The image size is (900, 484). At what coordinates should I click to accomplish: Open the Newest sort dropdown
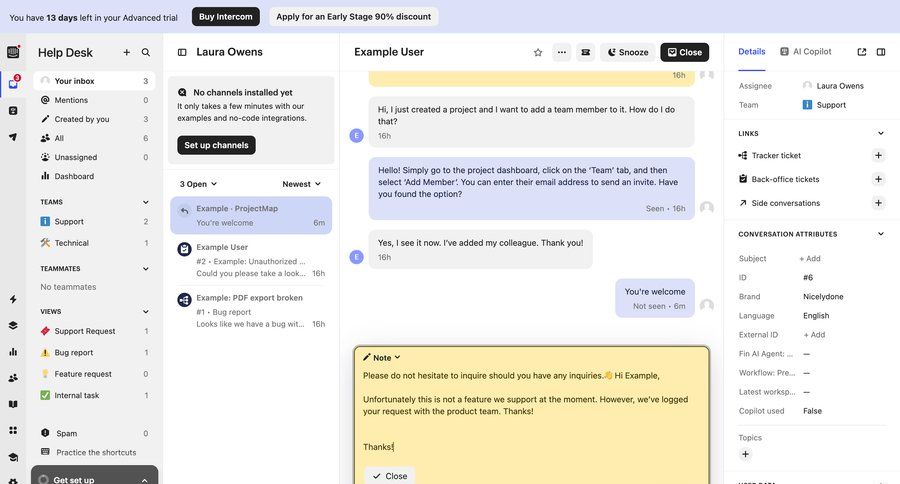click(301, 184)
